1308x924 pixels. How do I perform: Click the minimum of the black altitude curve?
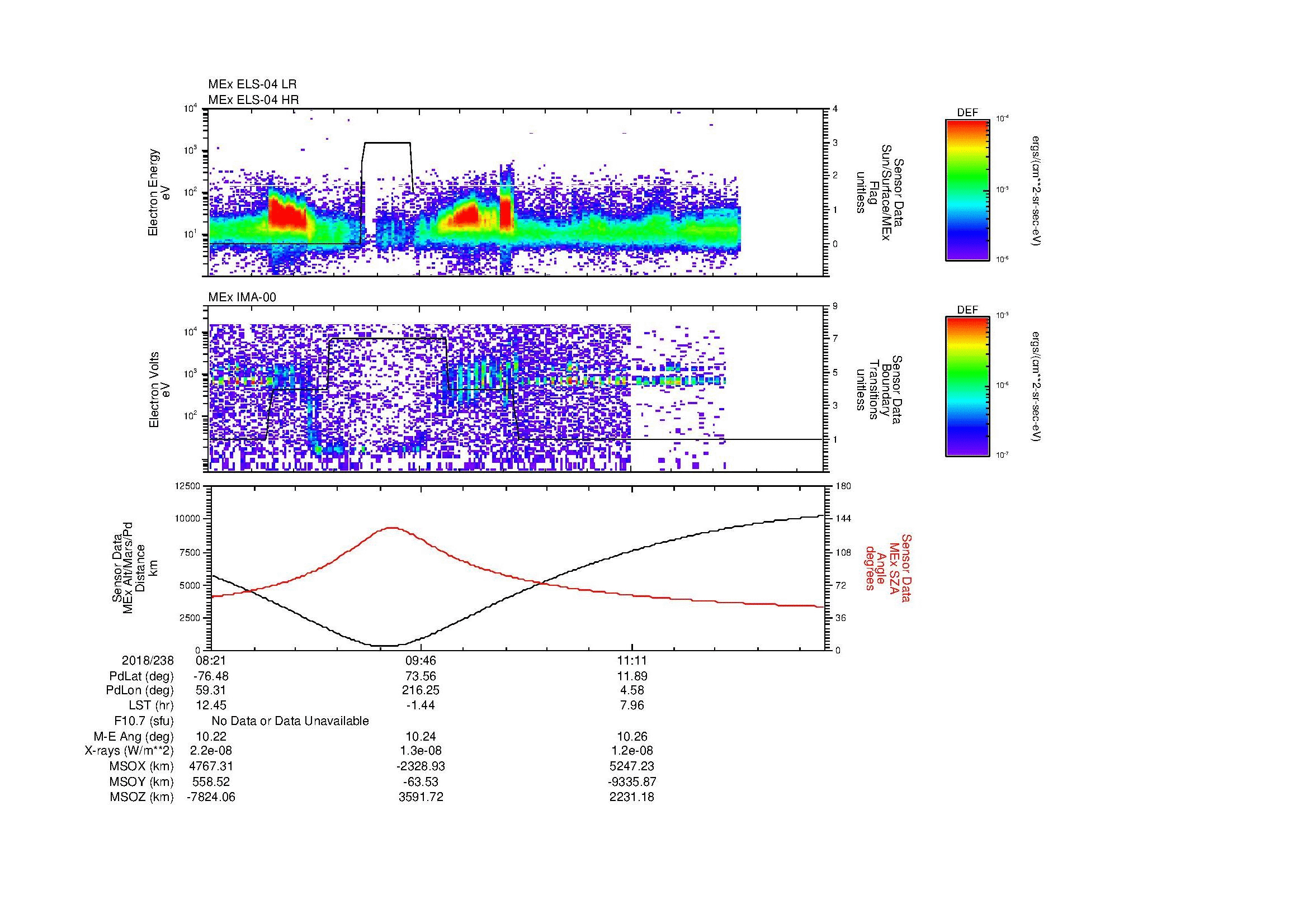(385, 646)
